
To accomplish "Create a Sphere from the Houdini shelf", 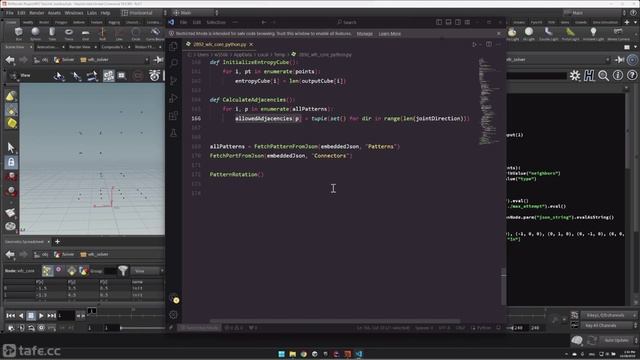I will point(36,34).
